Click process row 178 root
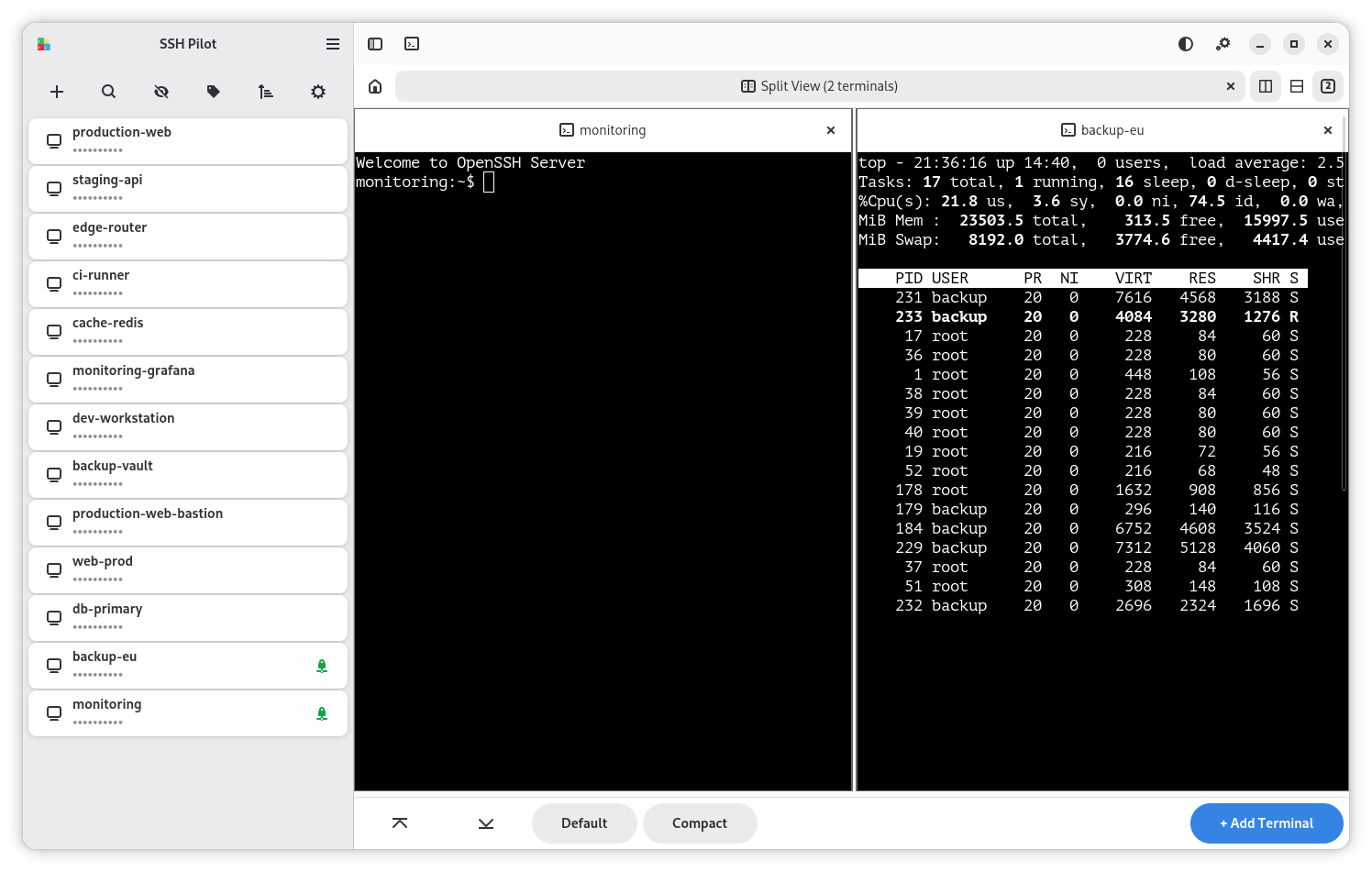 pyautogui.click(x=1083, y=490)
